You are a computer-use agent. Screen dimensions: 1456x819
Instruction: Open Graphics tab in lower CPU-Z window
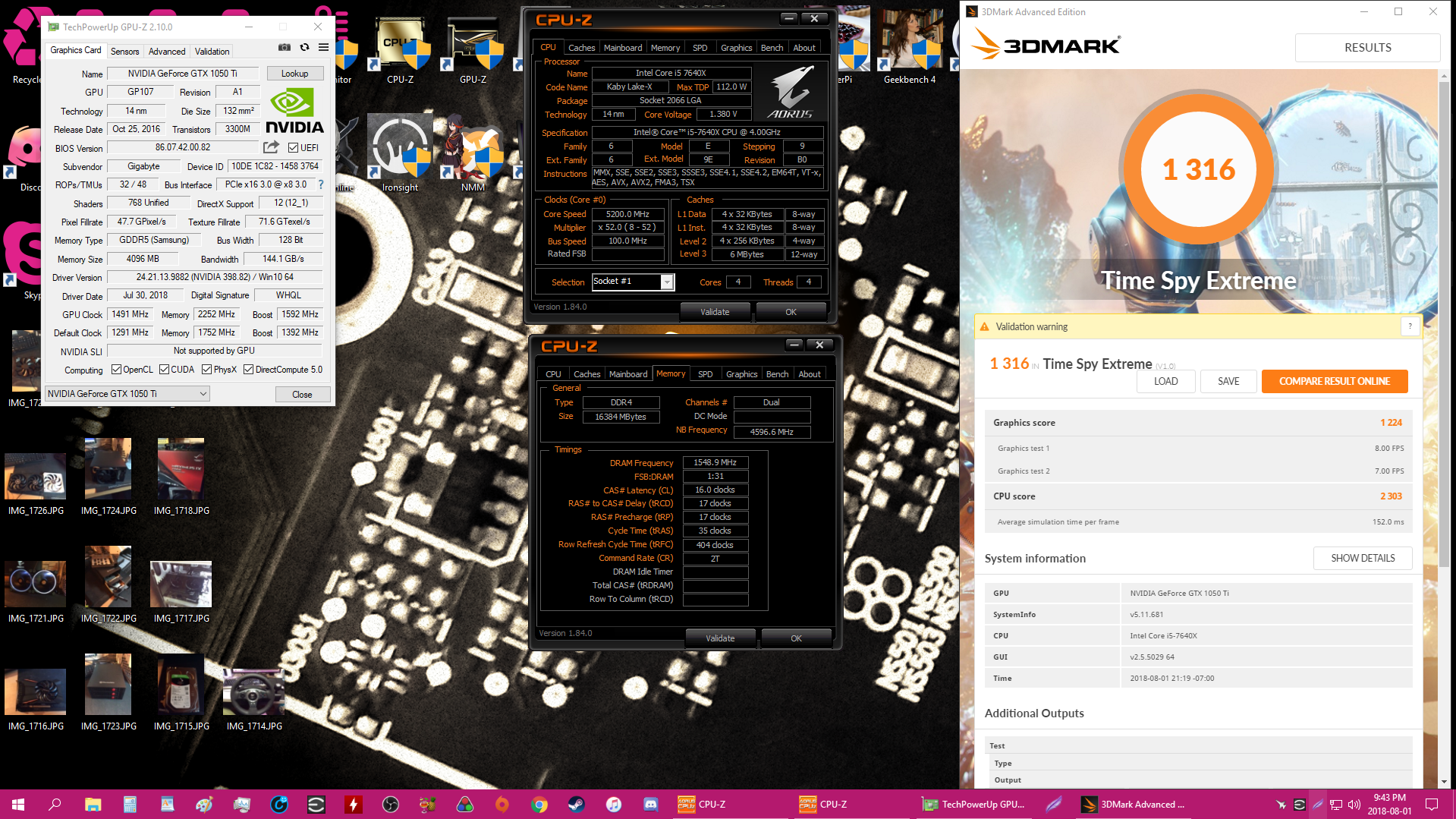point(741,374)
